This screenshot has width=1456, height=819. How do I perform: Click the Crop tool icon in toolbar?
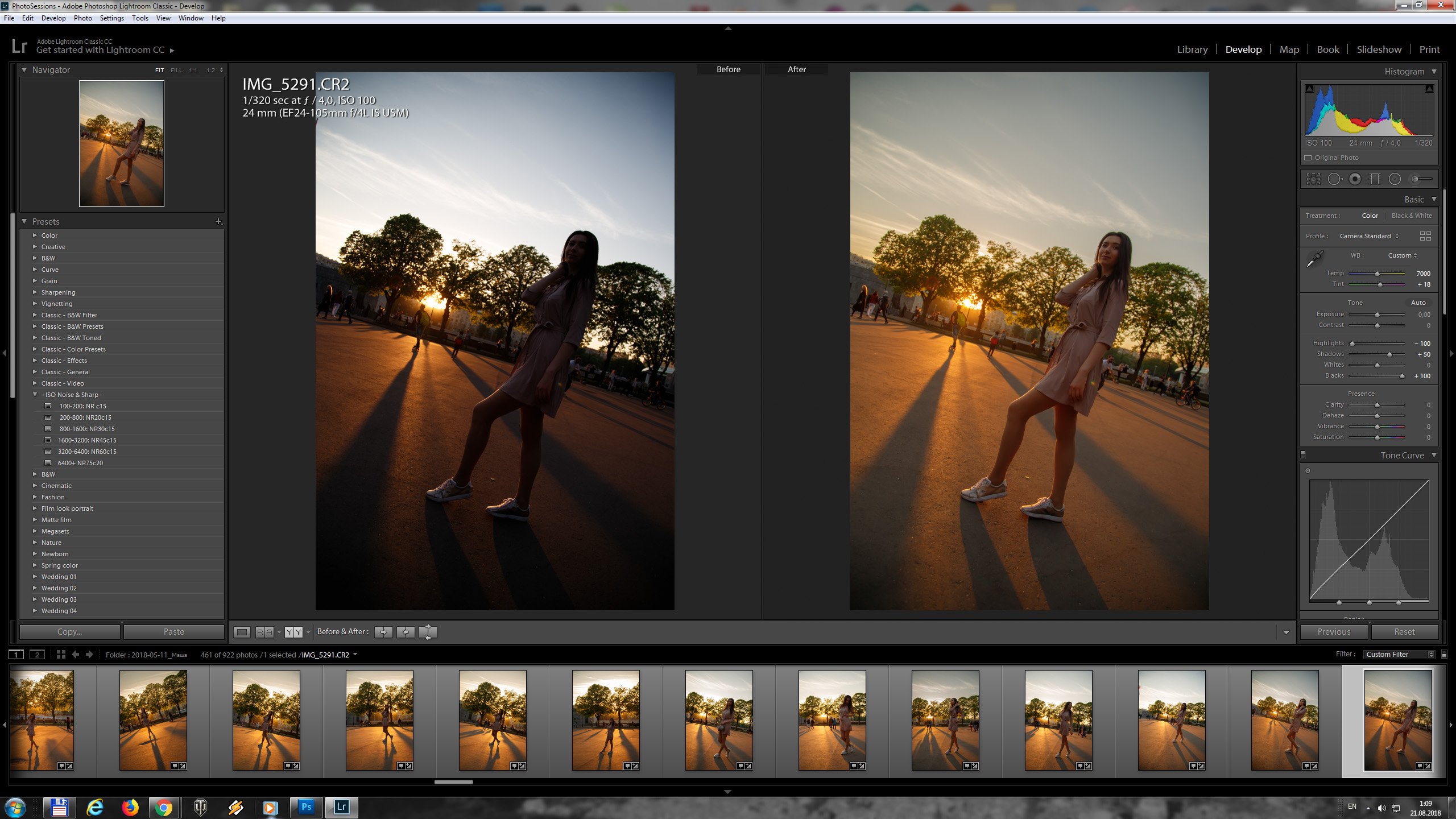pos(1314,179)
